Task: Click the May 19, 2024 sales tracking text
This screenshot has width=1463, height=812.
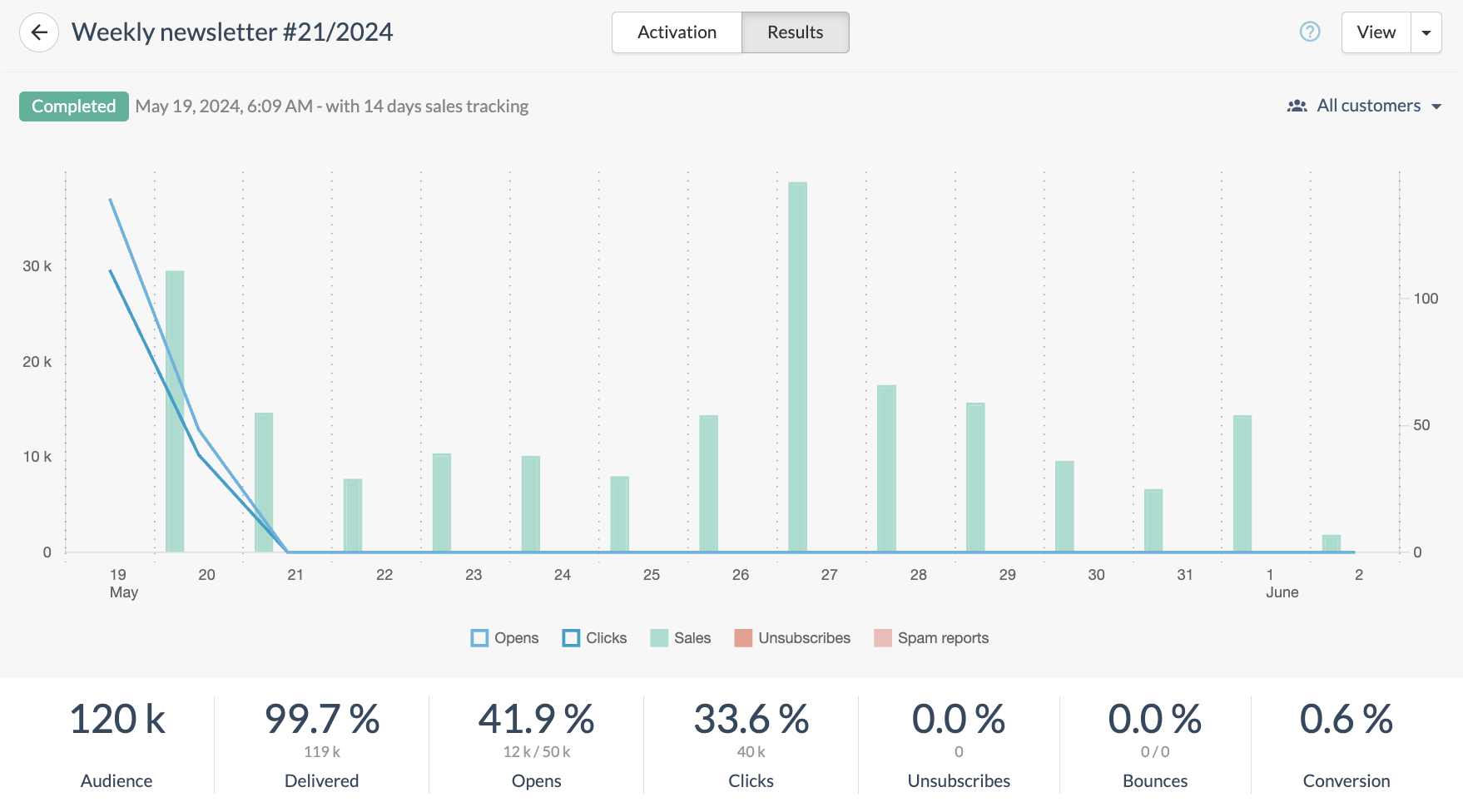Action: [332, 106]
